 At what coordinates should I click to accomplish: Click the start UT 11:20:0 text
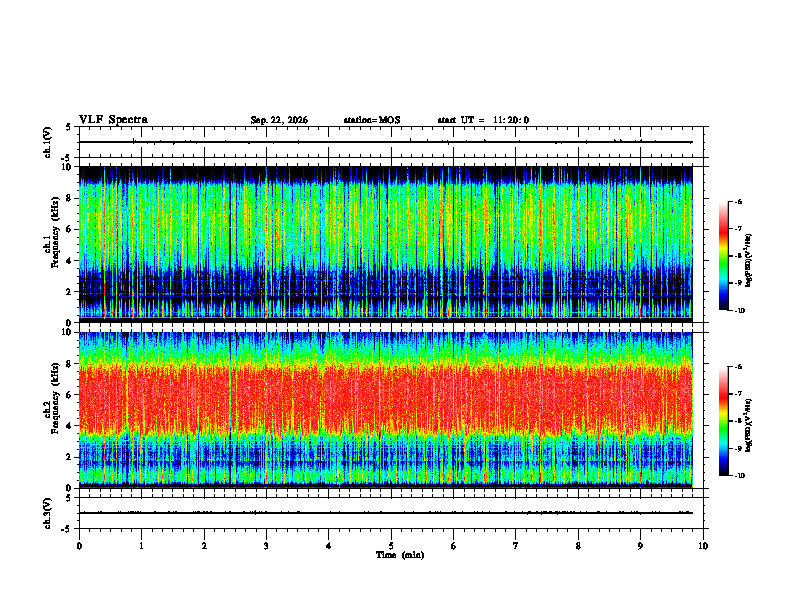coord(483,120)
